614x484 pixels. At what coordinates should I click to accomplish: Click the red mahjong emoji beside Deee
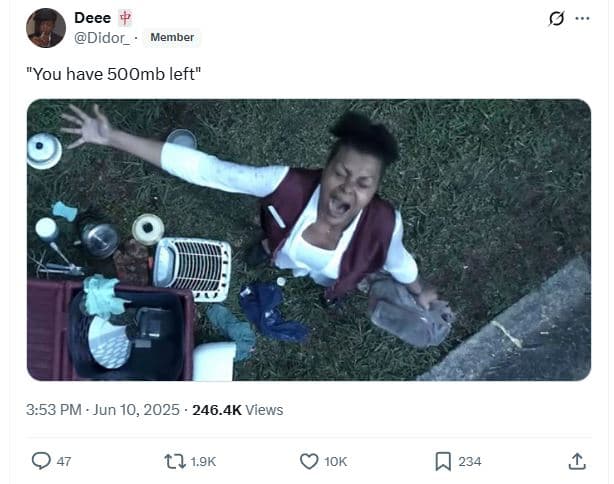[125, 18]
